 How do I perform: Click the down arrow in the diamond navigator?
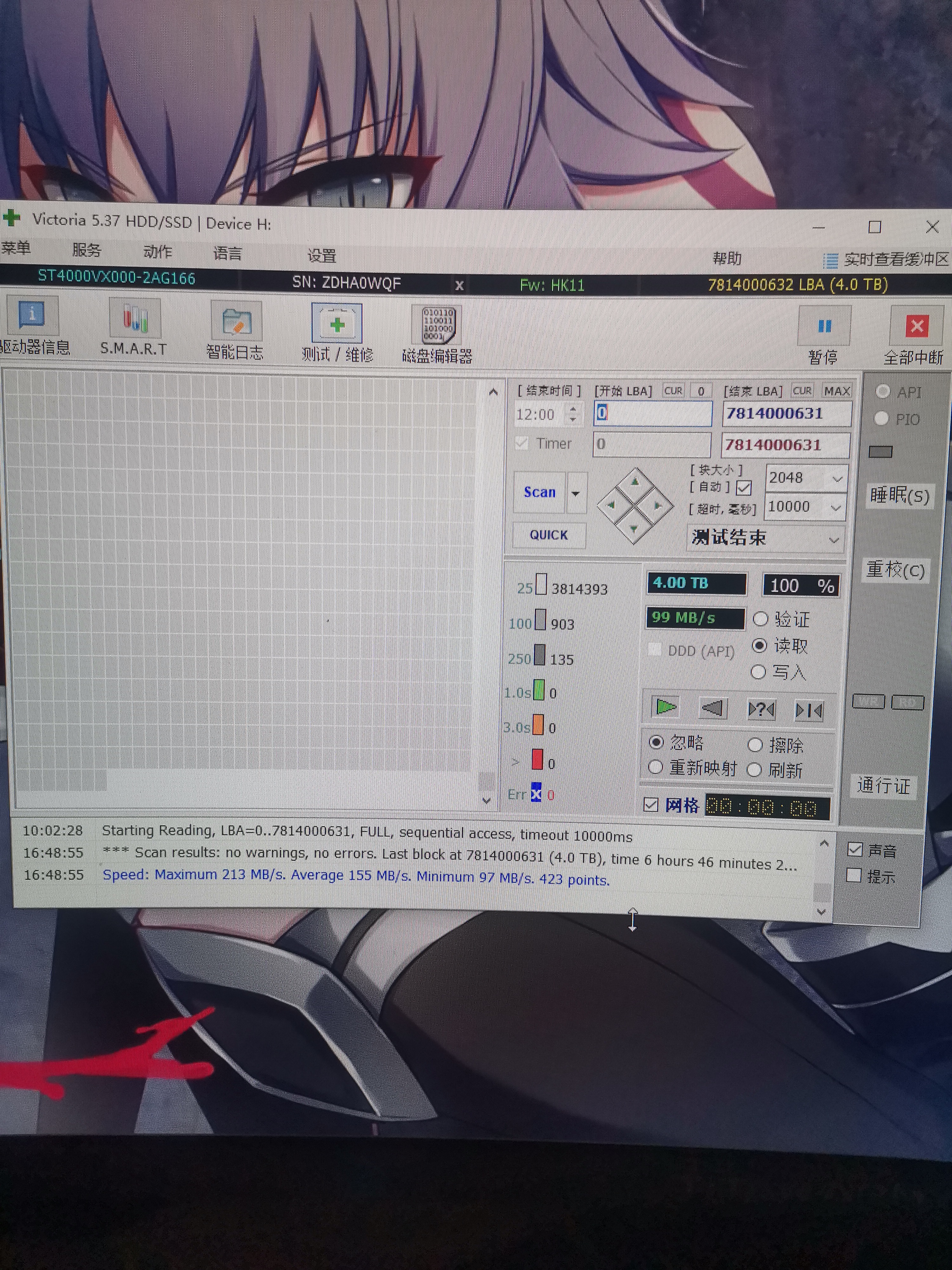(633, 528)
